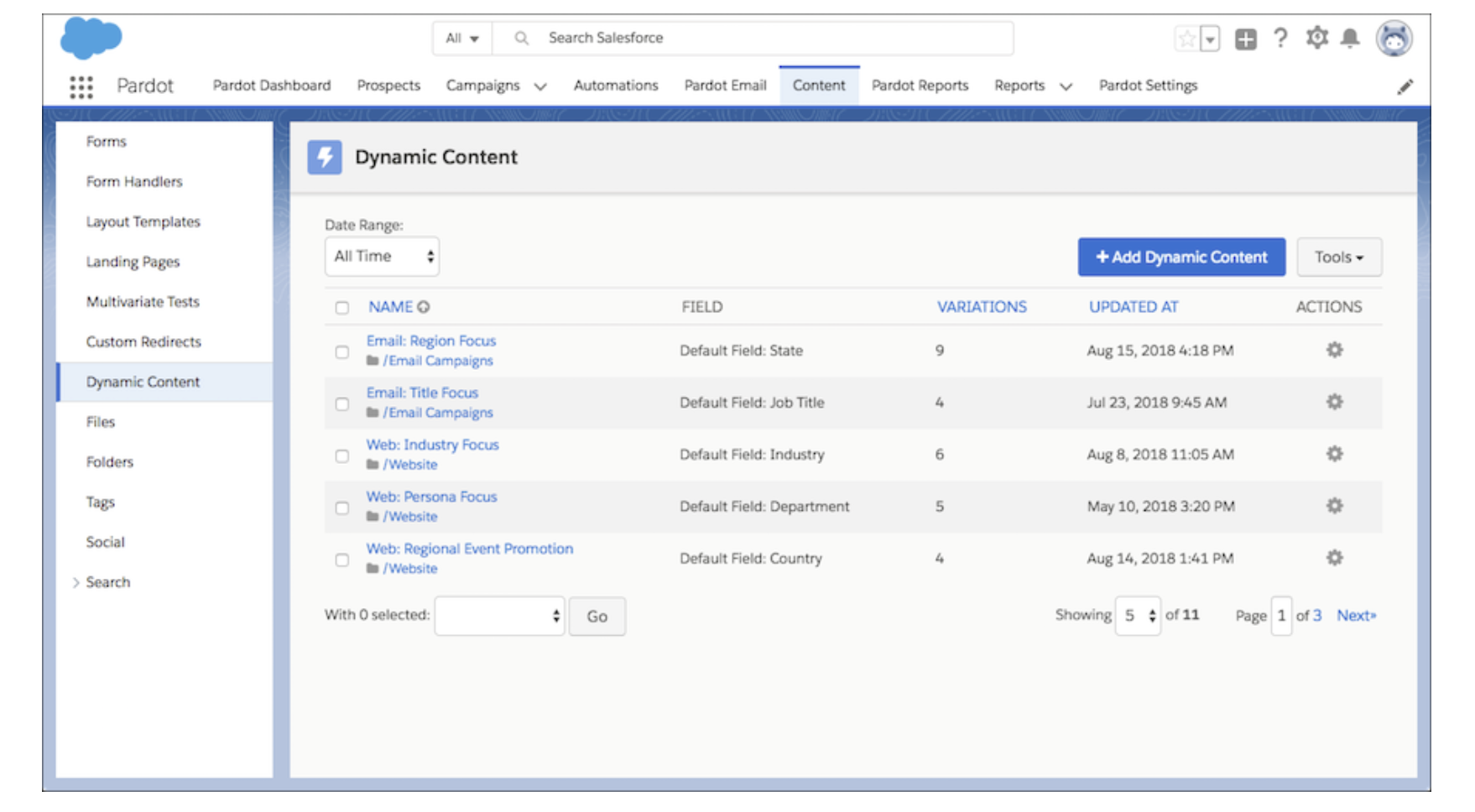Open Landing Pages in the sidebar
The width and height of the screenshot is (1475, 812).
click(x=133, y=262)
